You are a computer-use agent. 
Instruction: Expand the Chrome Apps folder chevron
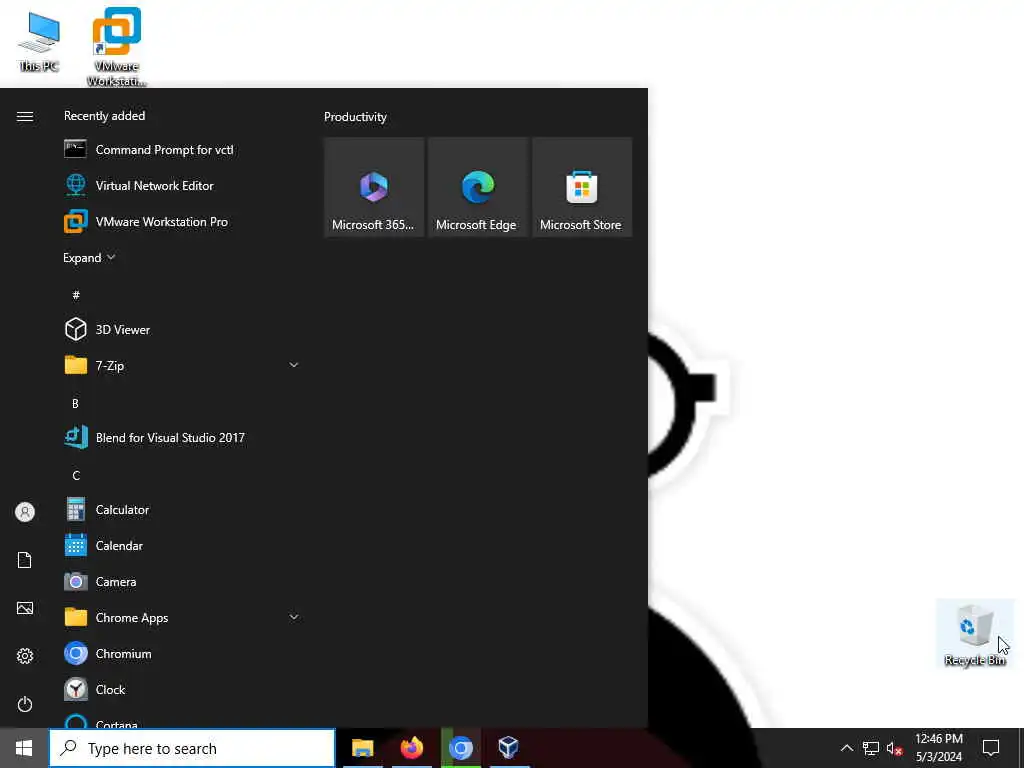[294, 617]
